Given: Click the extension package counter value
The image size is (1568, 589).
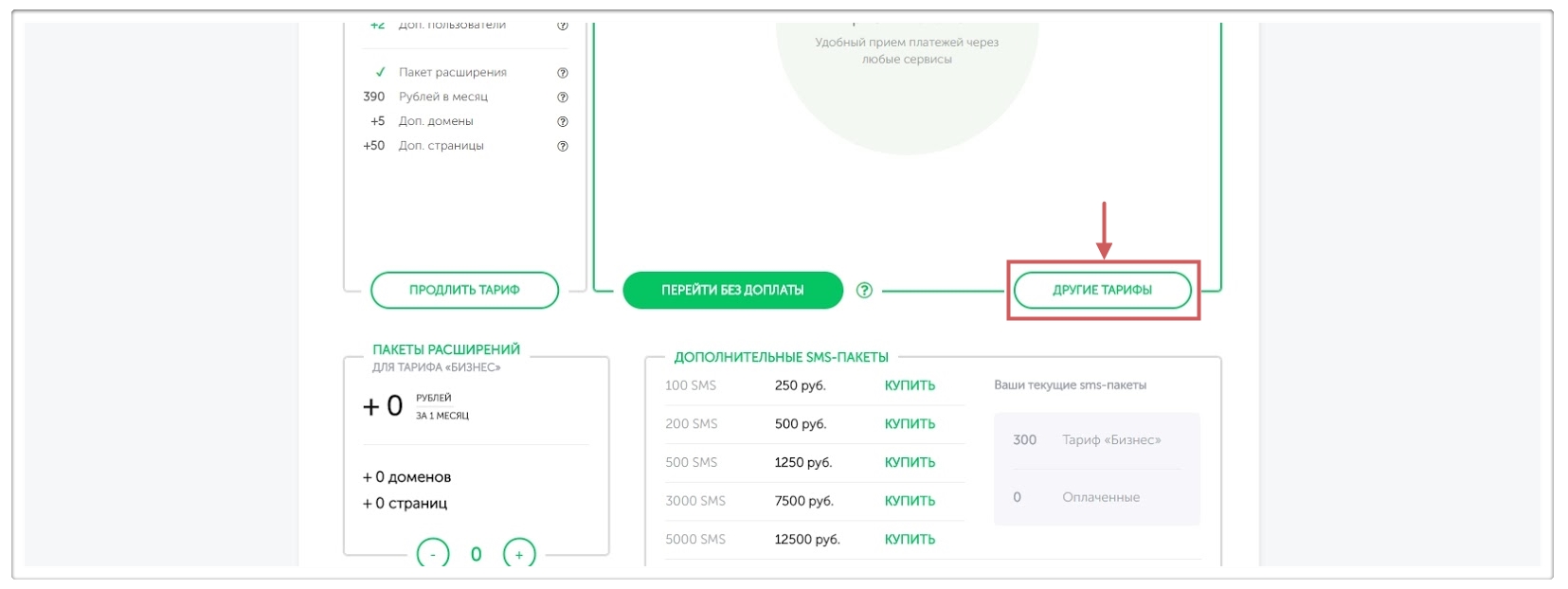Looking at the screenshot, I should click(477, 554).
